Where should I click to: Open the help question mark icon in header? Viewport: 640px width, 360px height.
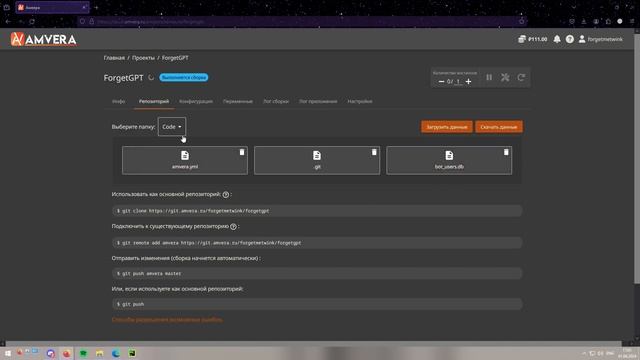(x=569, y=39)
